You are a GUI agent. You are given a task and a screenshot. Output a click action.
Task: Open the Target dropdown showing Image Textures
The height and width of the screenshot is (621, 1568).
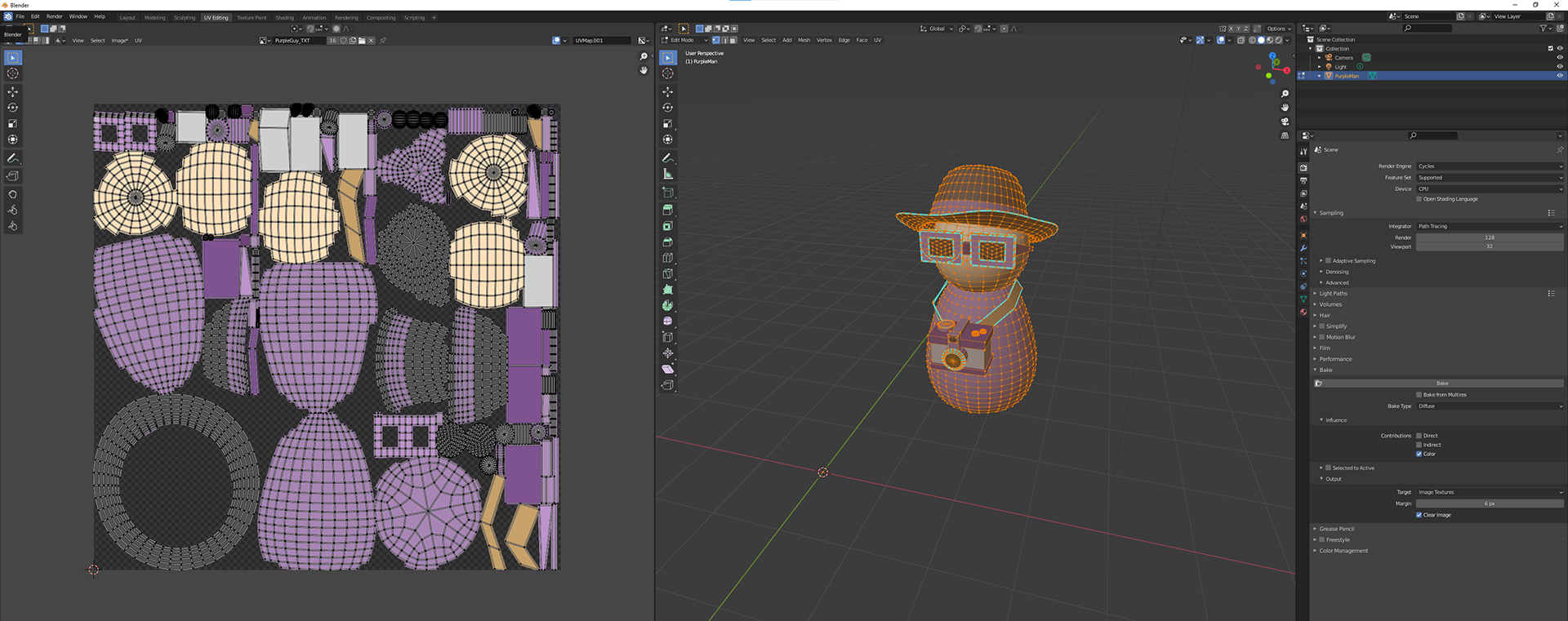click(1490, 493)
